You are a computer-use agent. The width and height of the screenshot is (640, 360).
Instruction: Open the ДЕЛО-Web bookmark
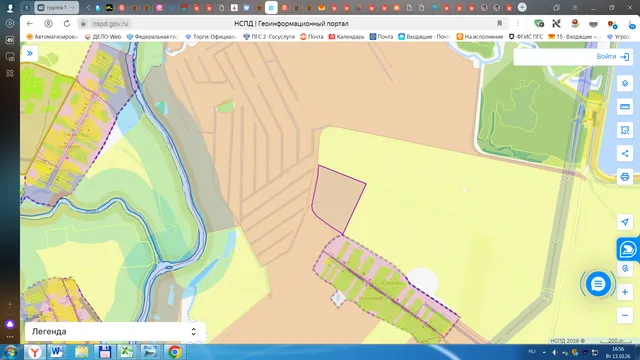coord(103,37)
